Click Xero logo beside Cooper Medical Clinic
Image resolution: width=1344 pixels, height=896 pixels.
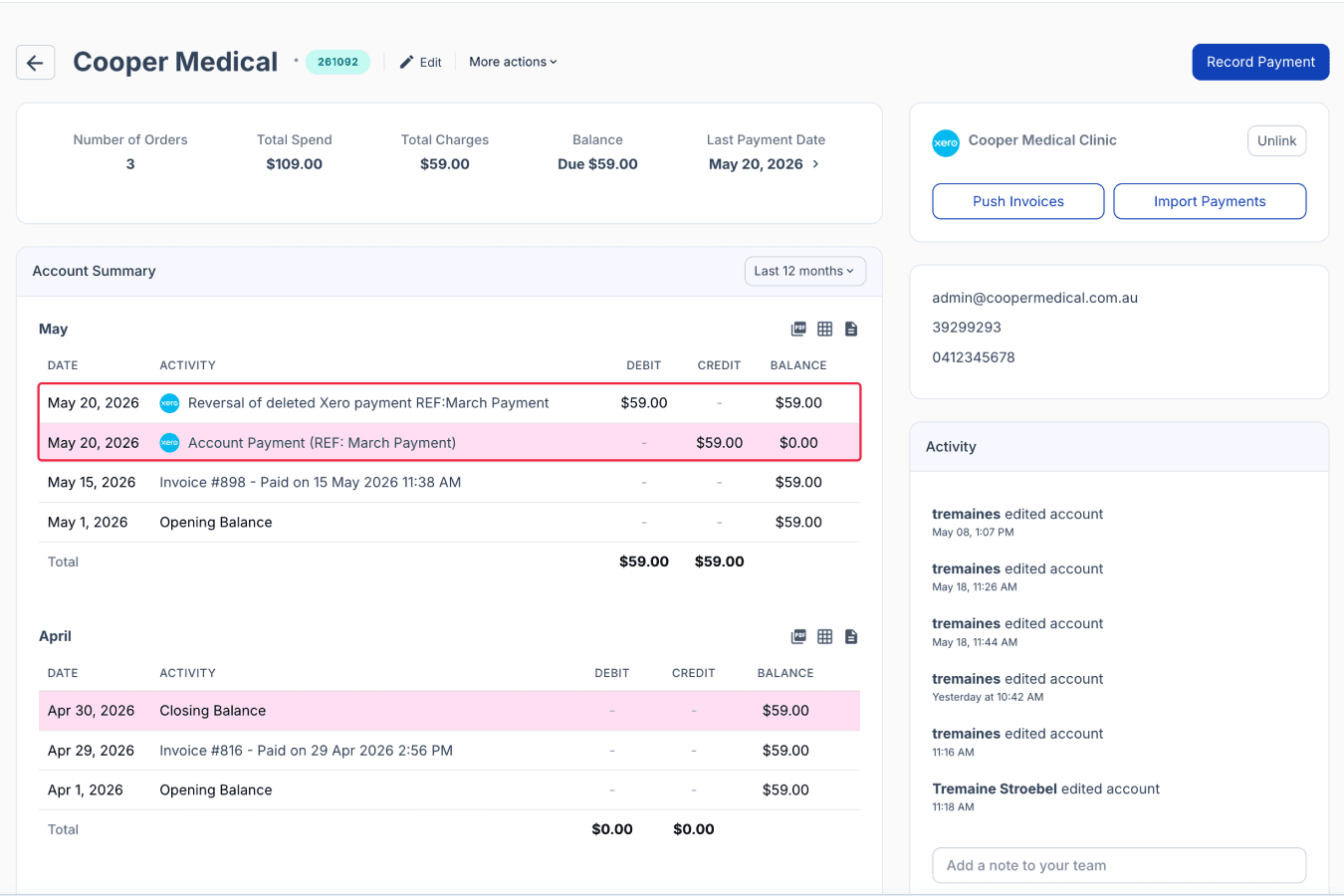946,142
